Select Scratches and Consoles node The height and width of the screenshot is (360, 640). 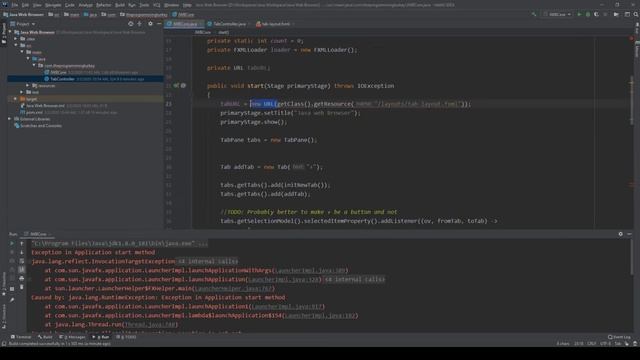[x=41, y=126]
